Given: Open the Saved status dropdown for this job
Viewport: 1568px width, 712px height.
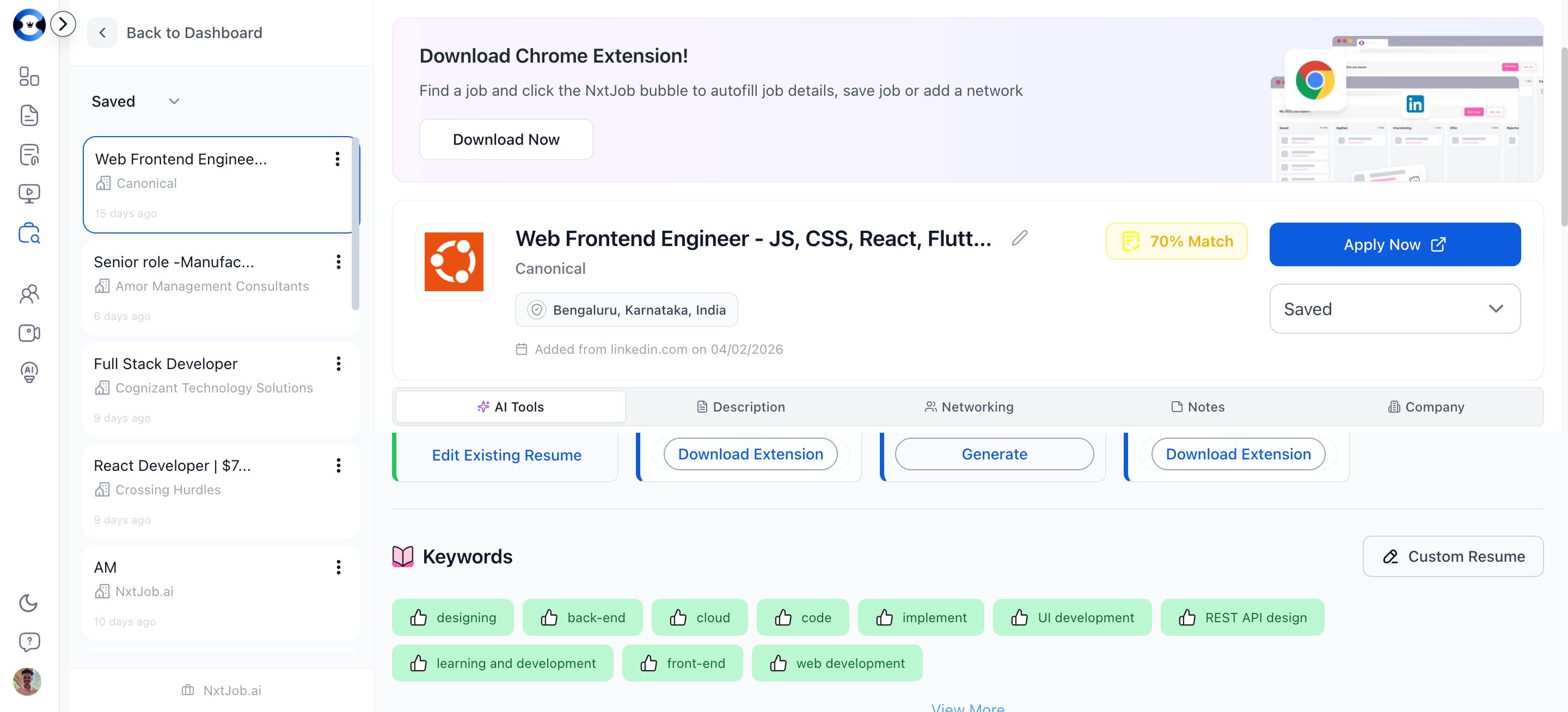Looking at the screenshot, I should pos(1394,309).
